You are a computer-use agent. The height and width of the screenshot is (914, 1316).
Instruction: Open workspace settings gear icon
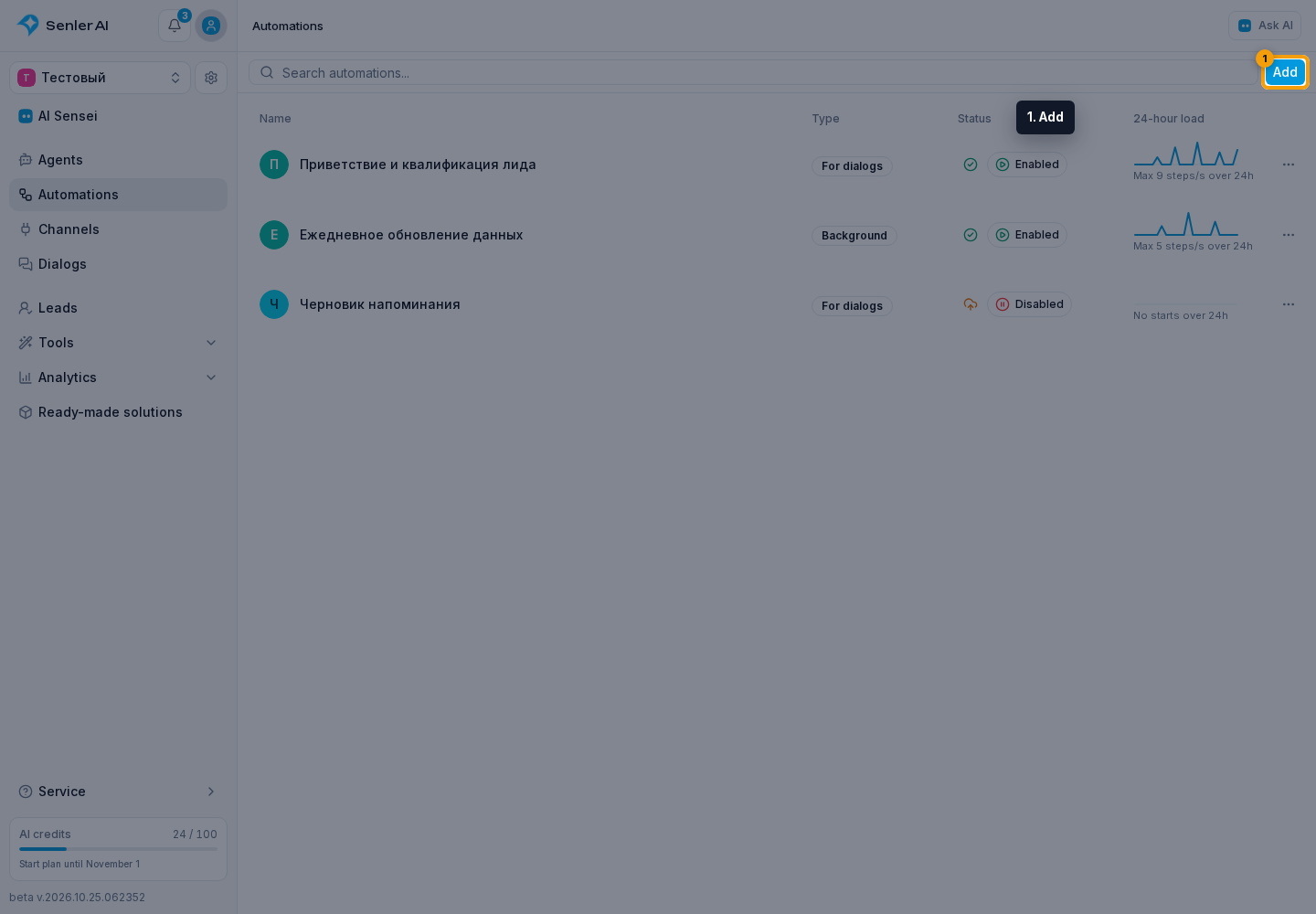coord(211,78)
